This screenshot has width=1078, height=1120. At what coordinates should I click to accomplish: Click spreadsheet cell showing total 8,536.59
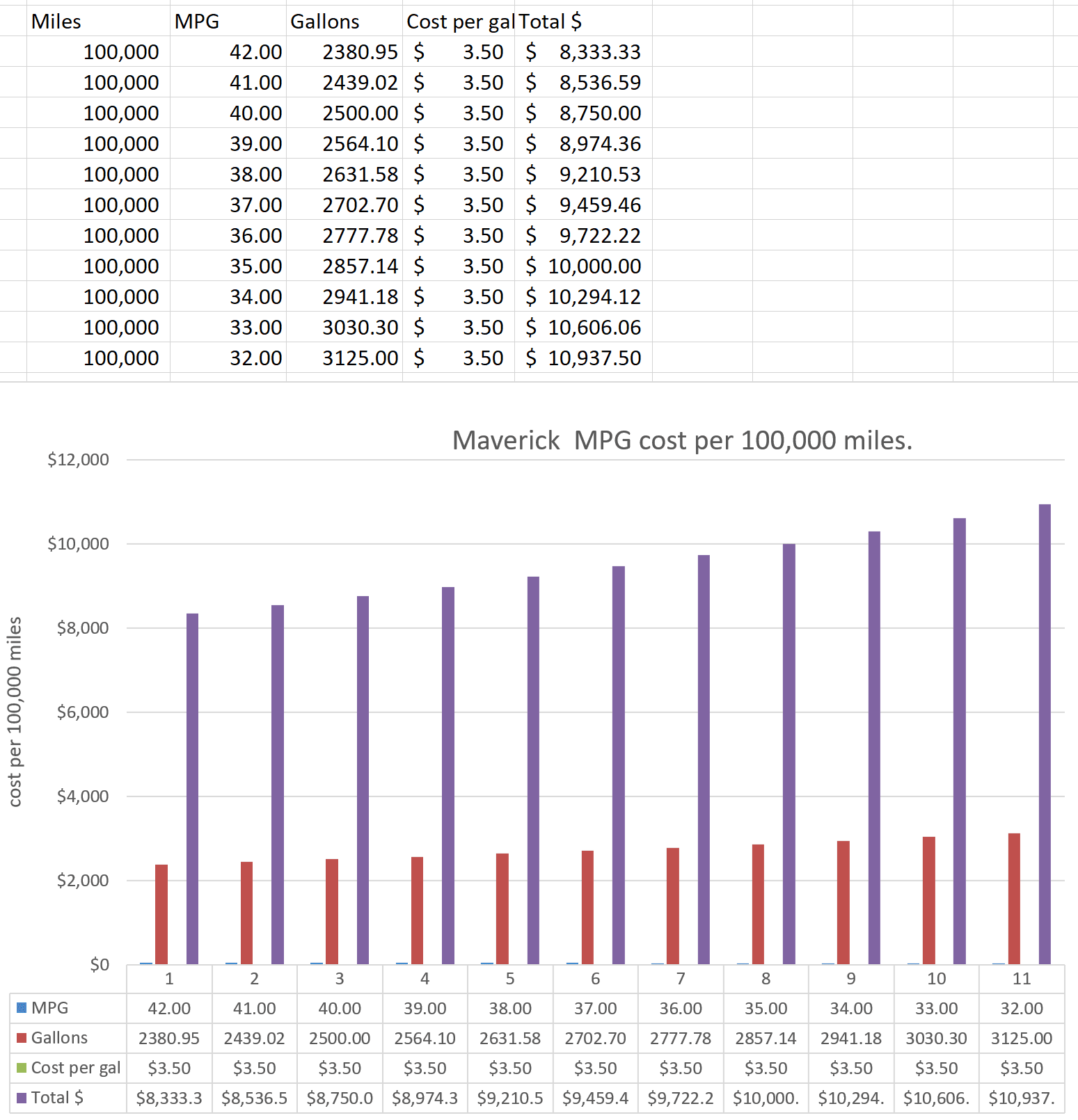click(583, 82)
